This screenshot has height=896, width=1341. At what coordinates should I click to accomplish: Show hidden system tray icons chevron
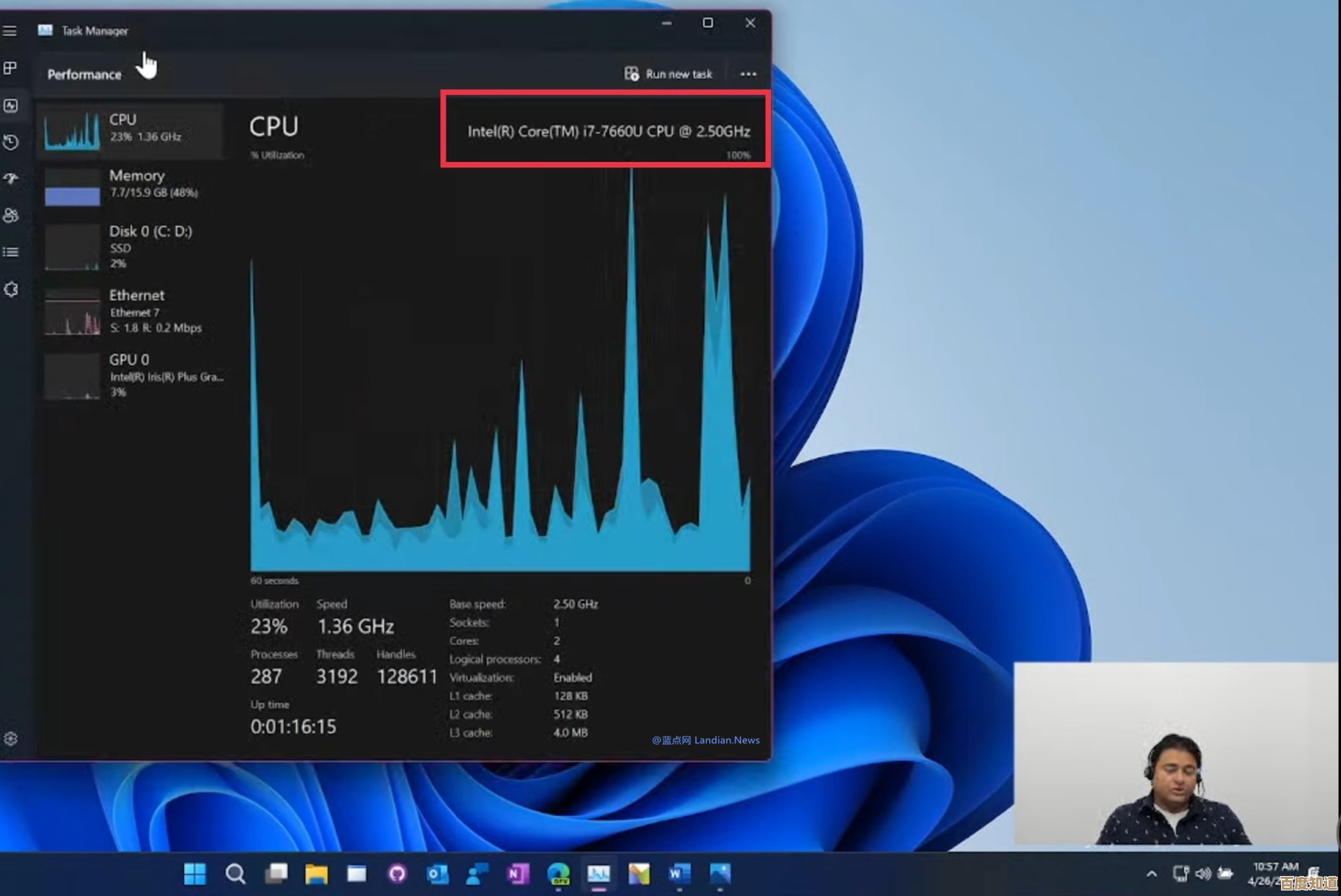[1151, 874]
